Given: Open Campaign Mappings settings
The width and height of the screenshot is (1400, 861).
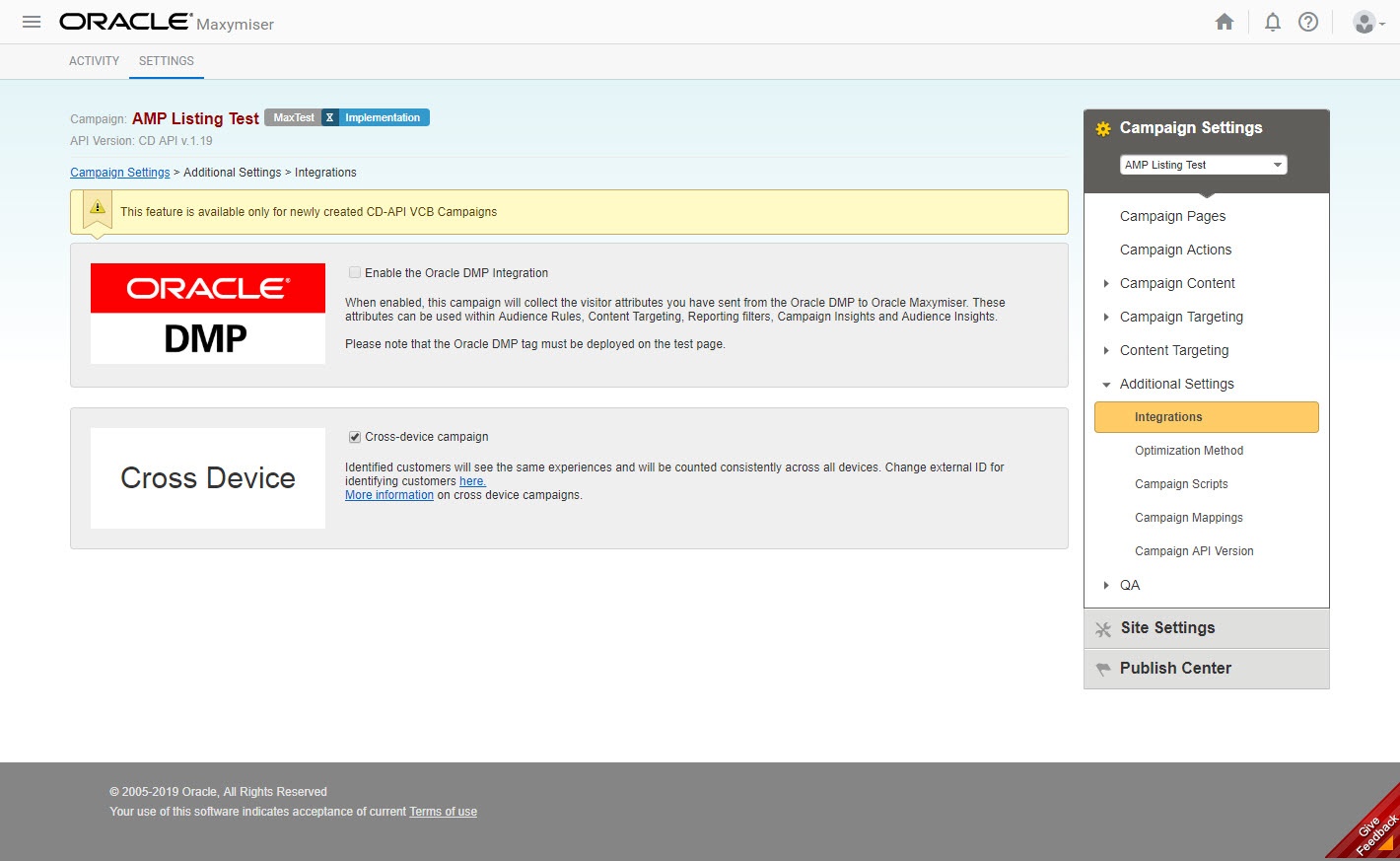Looking at the screenshot, I should 1189,518.
